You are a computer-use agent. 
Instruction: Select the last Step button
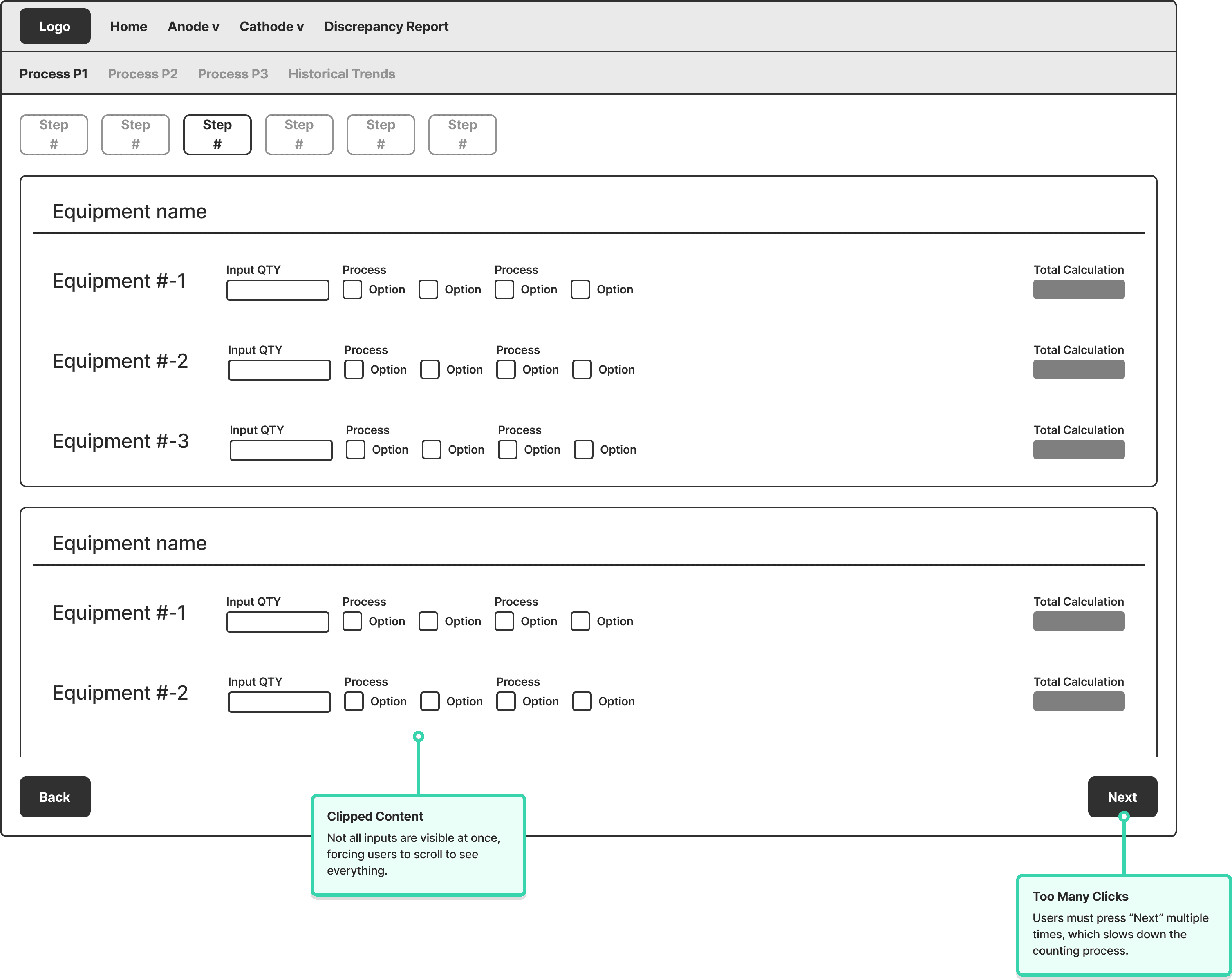pos(462,134)
